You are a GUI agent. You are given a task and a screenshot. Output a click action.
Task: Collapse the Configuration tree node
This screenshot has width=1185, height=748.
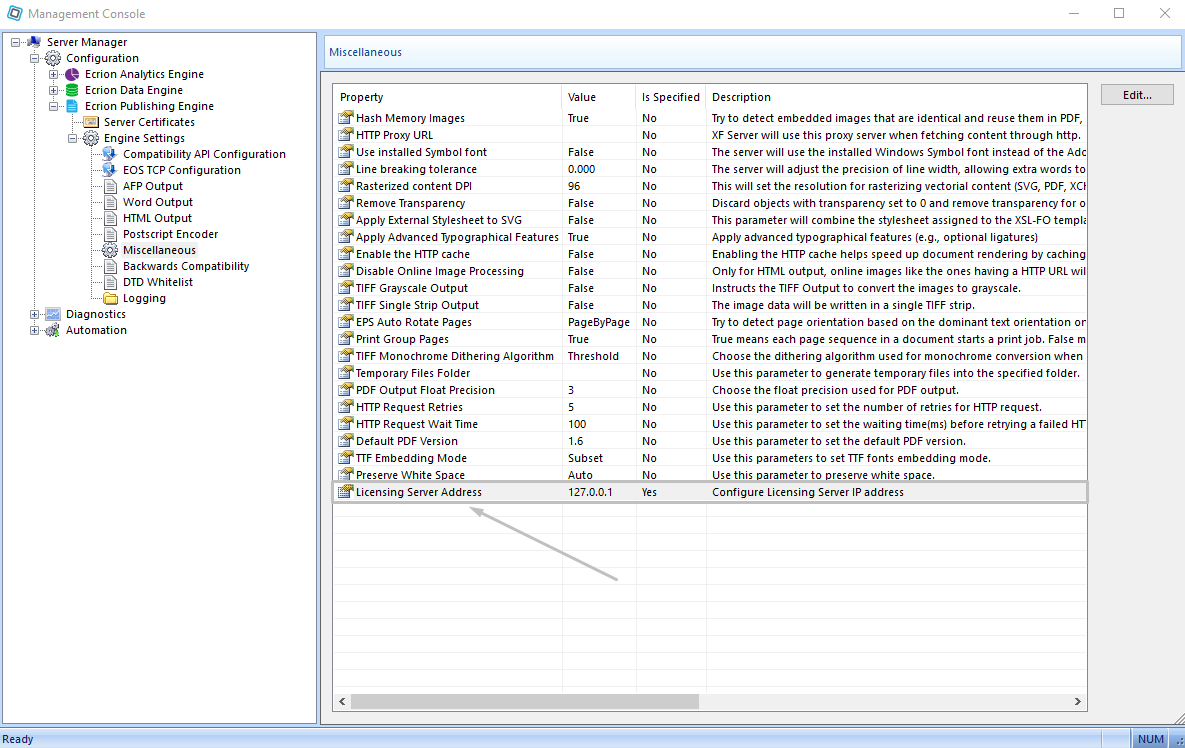point(34,58)
